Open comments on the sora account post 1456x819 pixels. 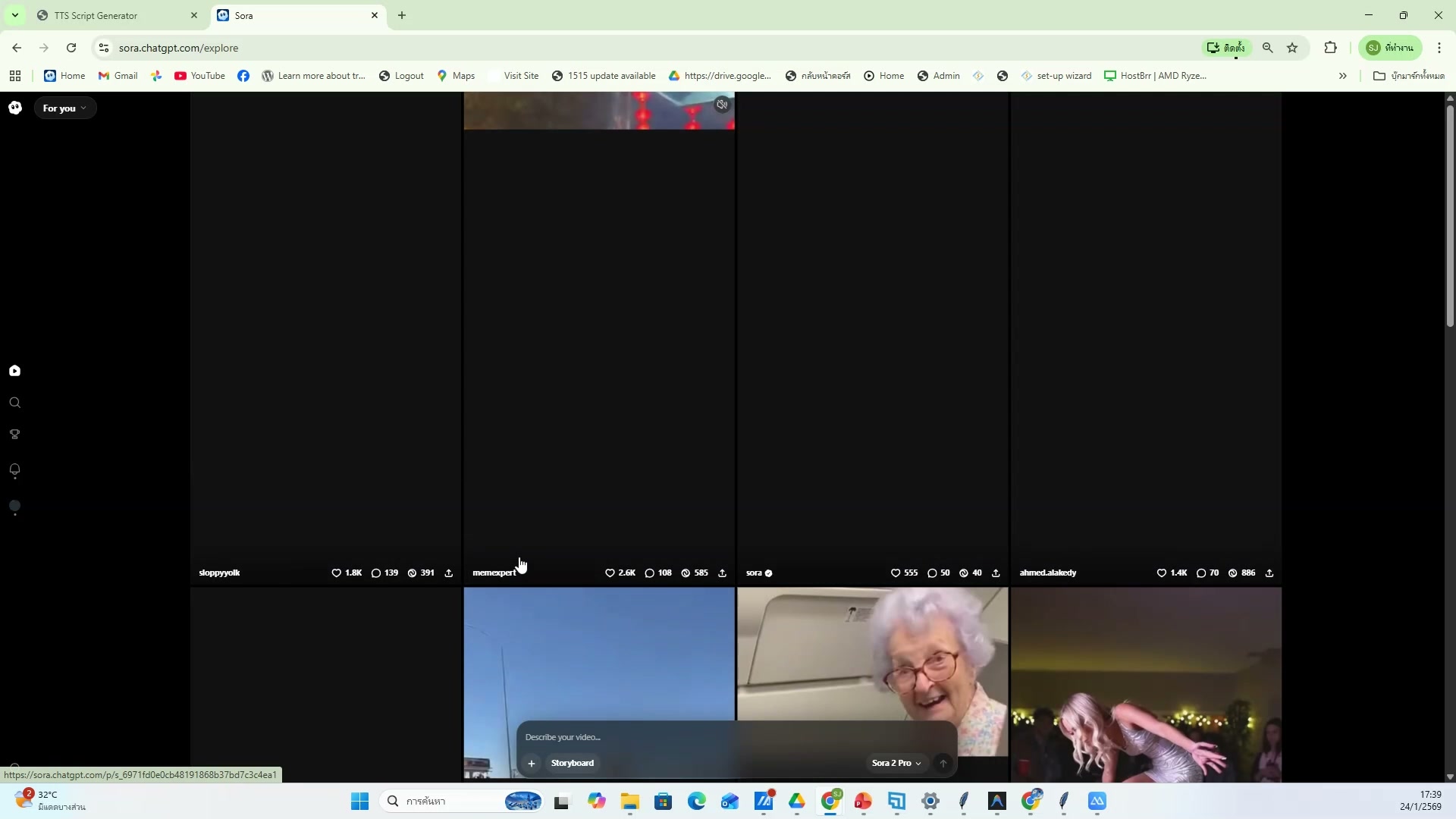(932, 573)
